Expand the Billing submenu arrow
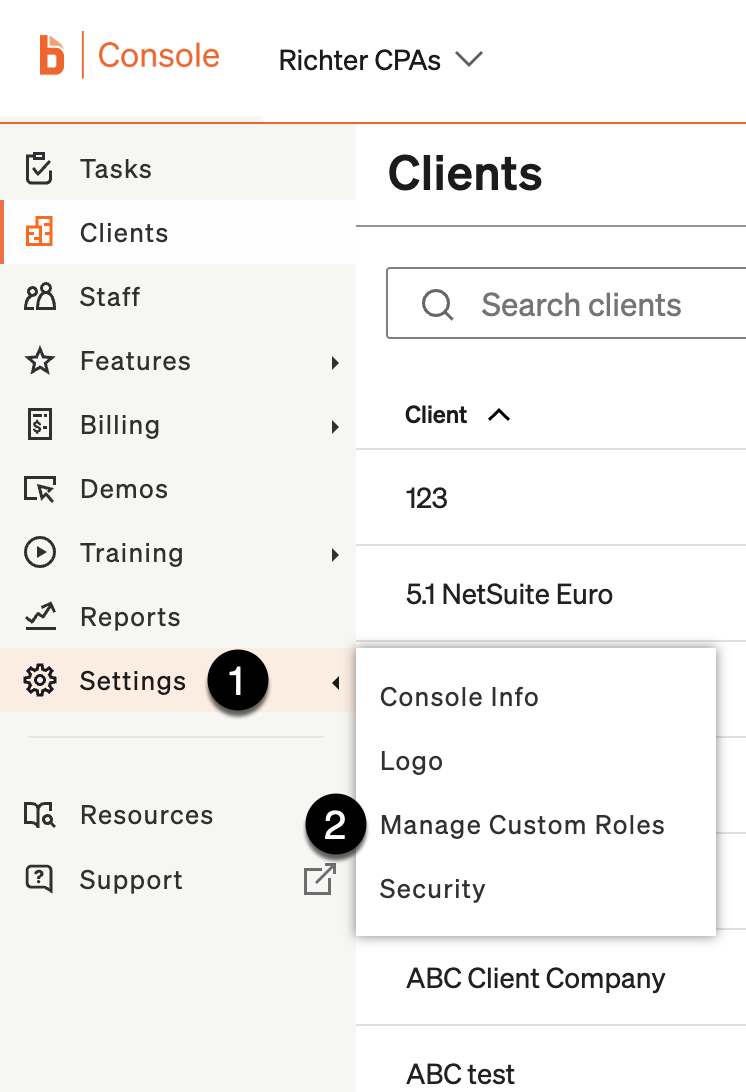The height and width of the screenshot is (1092, 746). (335, 428)
